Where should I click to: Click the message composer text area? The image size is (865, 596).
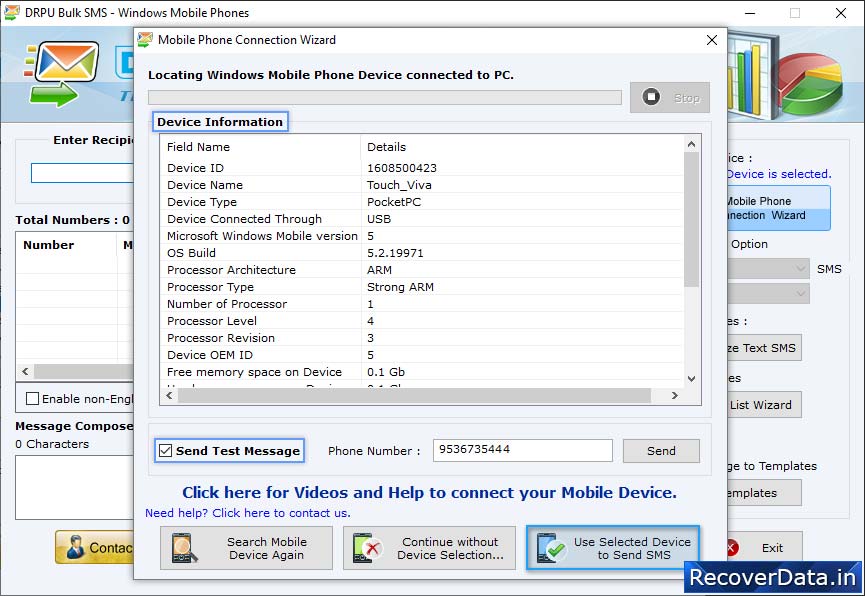(x=74, y=487)
